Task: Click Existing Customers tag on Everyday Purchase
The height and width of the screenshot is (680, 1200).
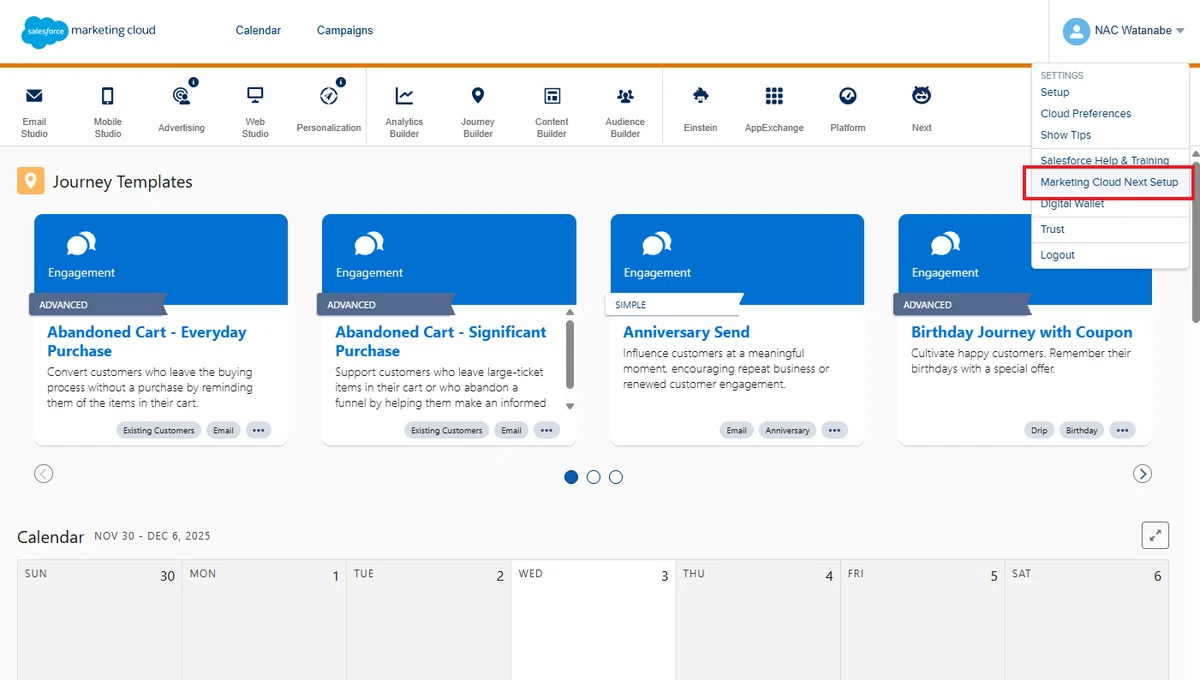Action: coord(159,430)
